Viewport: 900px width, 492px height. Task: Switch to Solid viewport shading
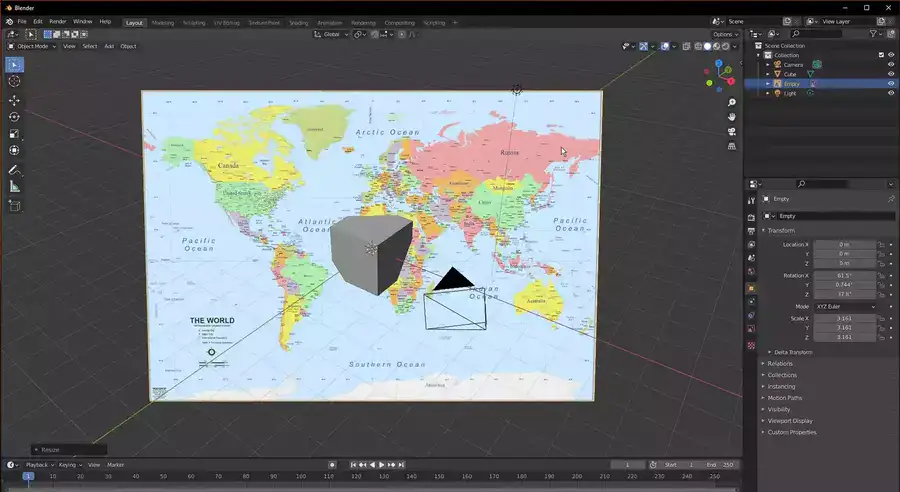coord(707,47)
